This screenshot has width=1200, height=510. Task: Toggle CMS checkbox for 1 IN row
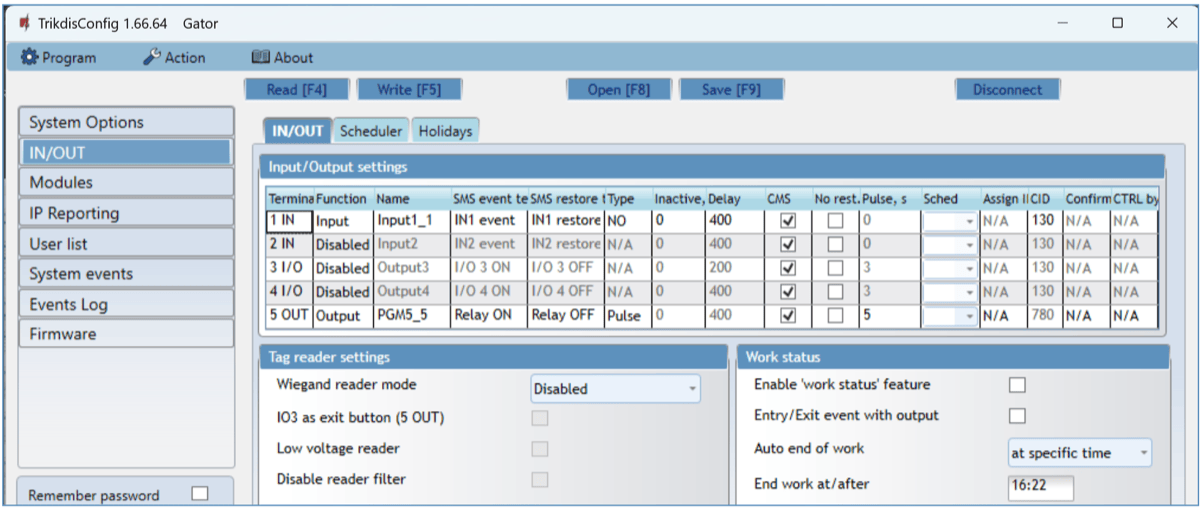click(x=787, y=220)
